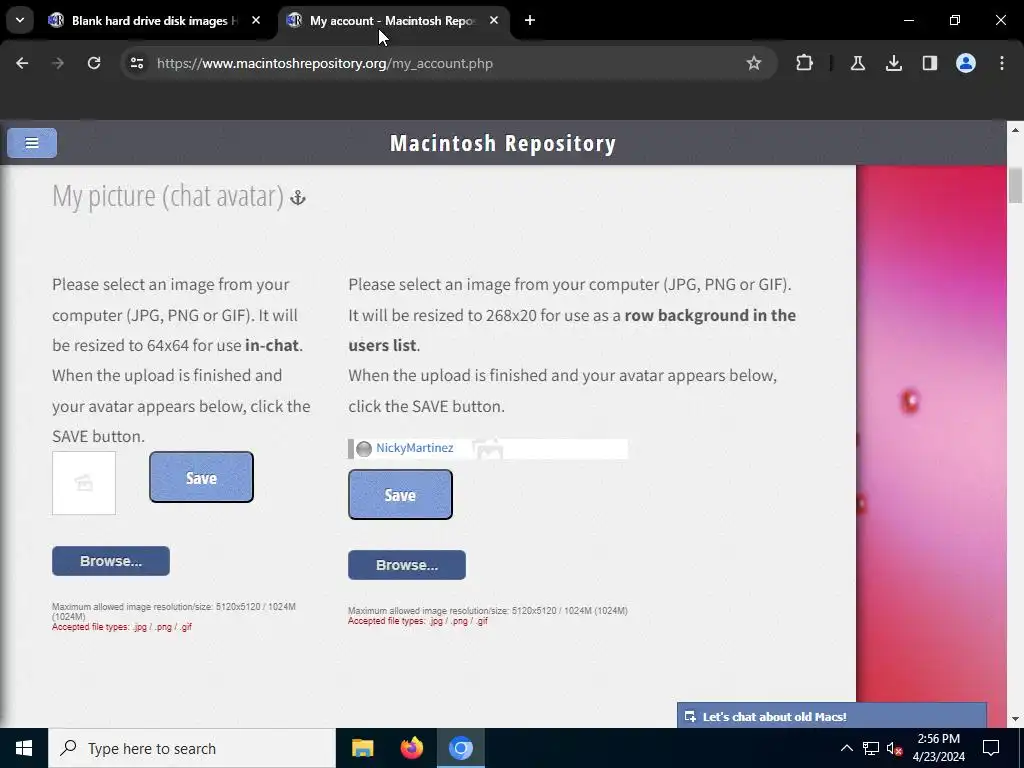1024x768 pixels.
Task: Reload the current page
Action: pyautogui.click(x=94, y=63)
